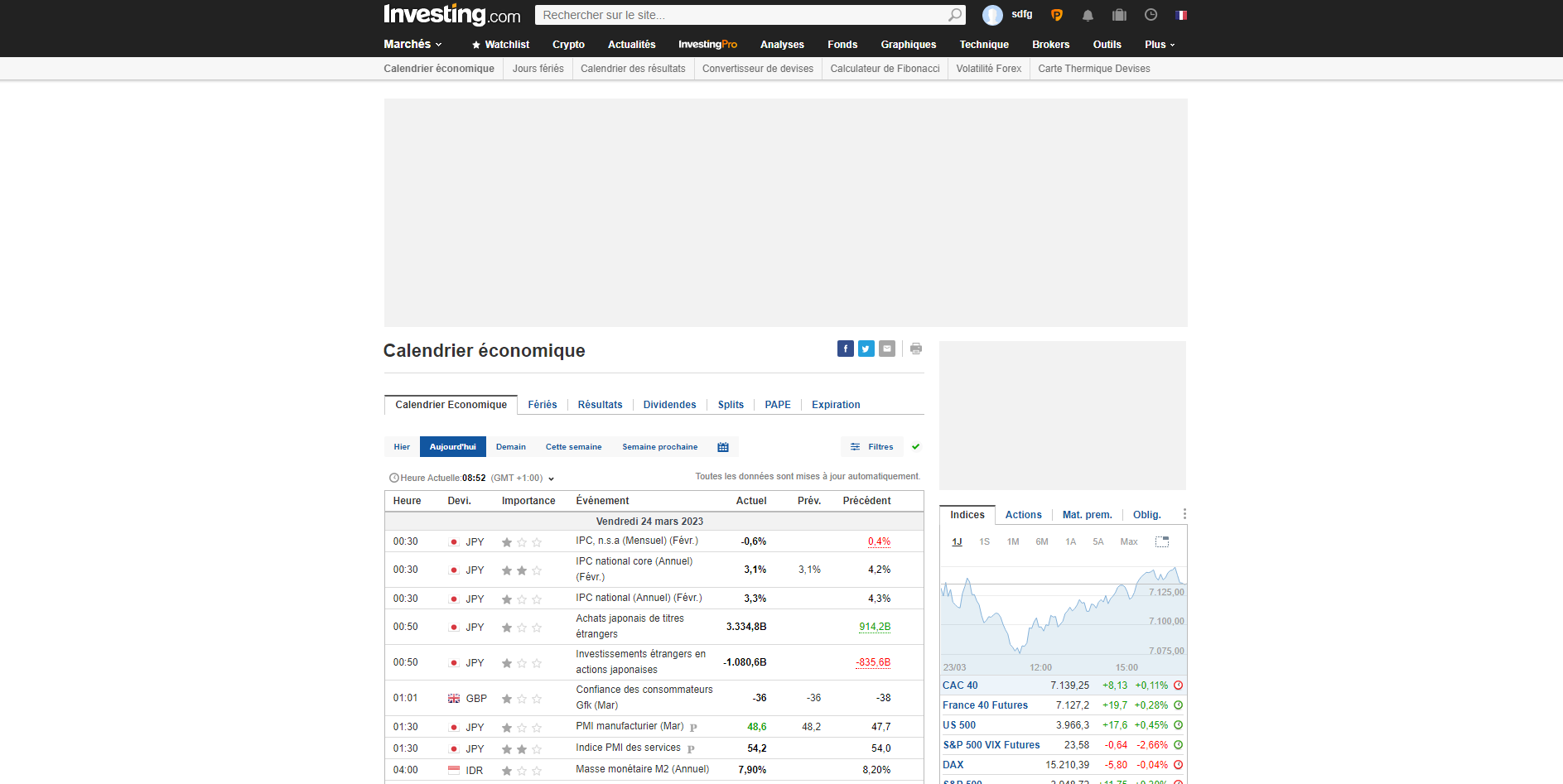Sort by the Importance column header
This screenshot has height=784, width=1563.
click(x=528, y=501)
